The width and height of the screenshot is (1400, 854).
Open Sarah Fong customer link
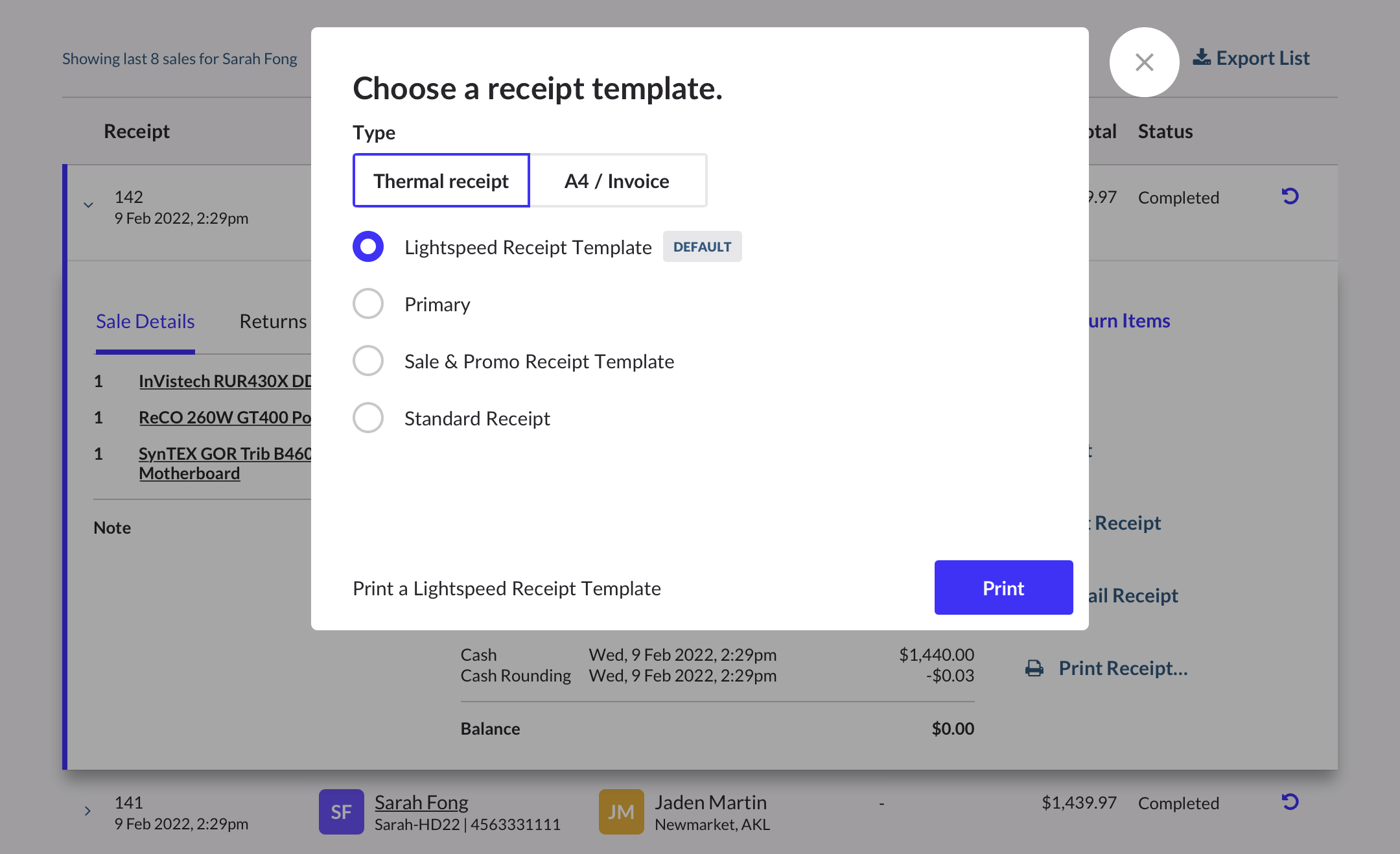(421, 802)
